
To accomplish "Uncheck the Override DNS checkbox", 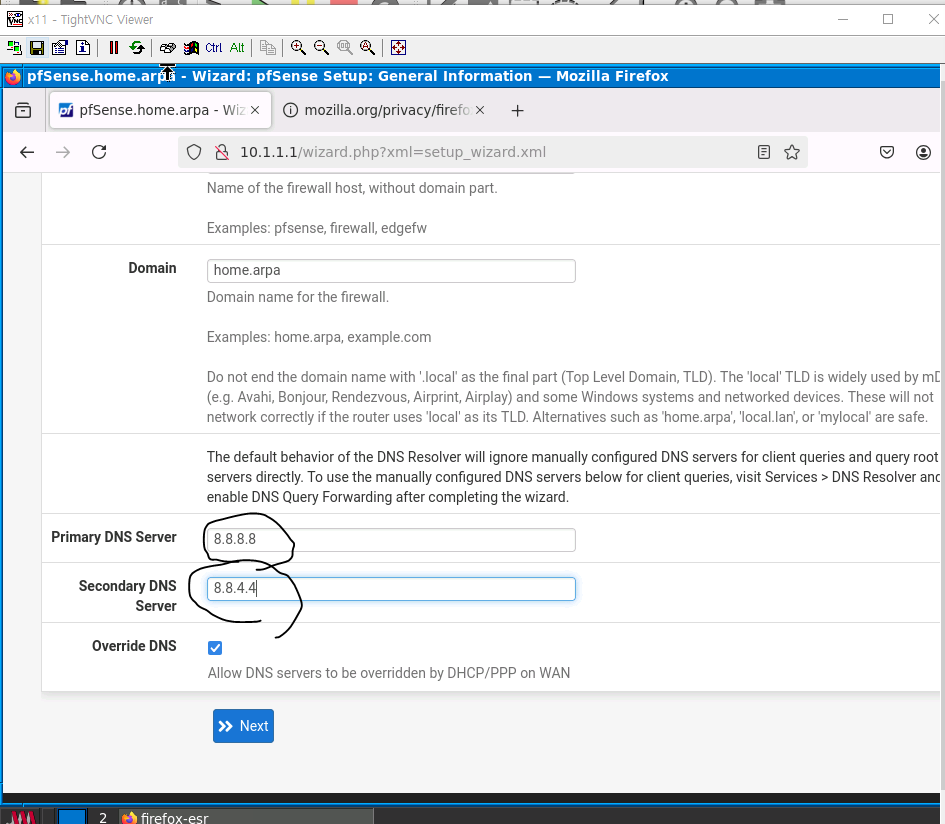I will 215,648.
